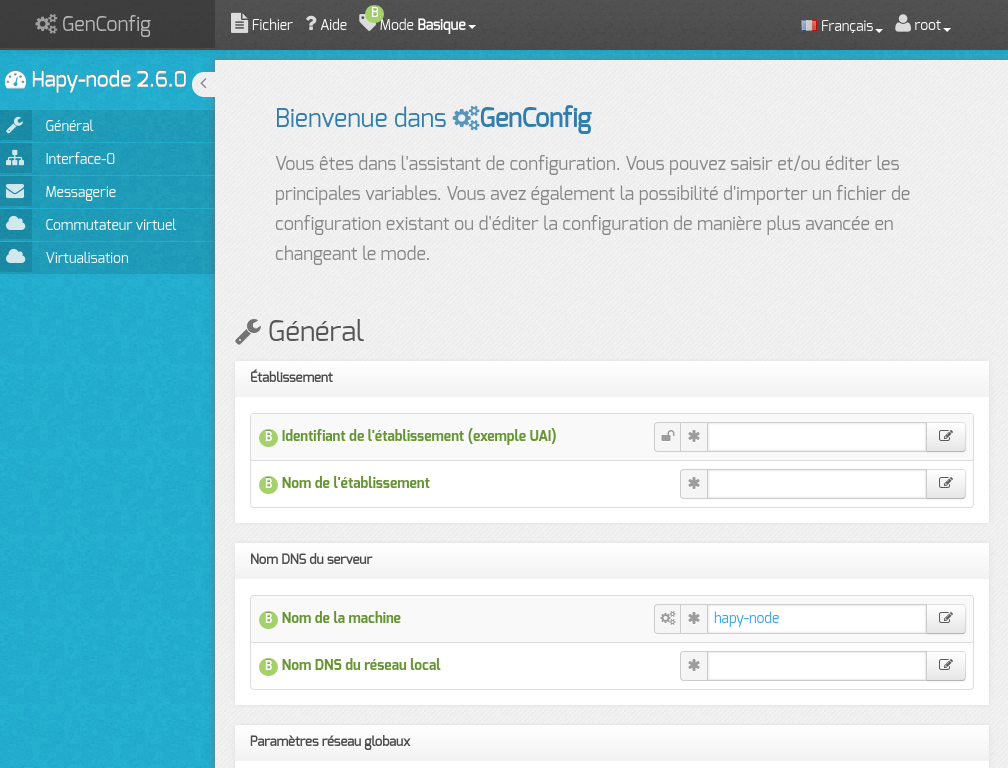
Task: Click the Hapy-node dashboard icon
Action: [15, 80]
